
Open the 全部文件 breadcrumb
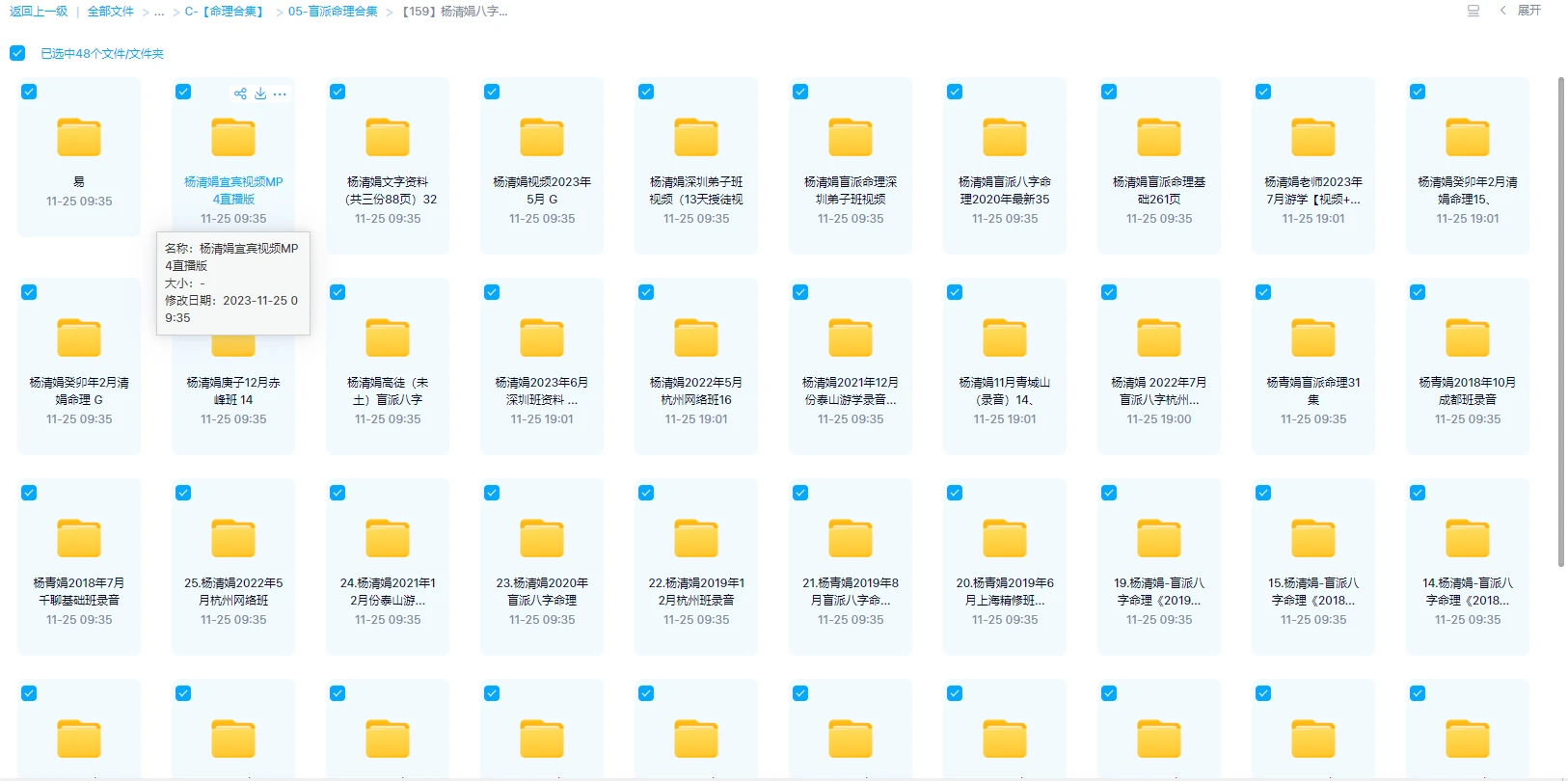pos(111,12)
